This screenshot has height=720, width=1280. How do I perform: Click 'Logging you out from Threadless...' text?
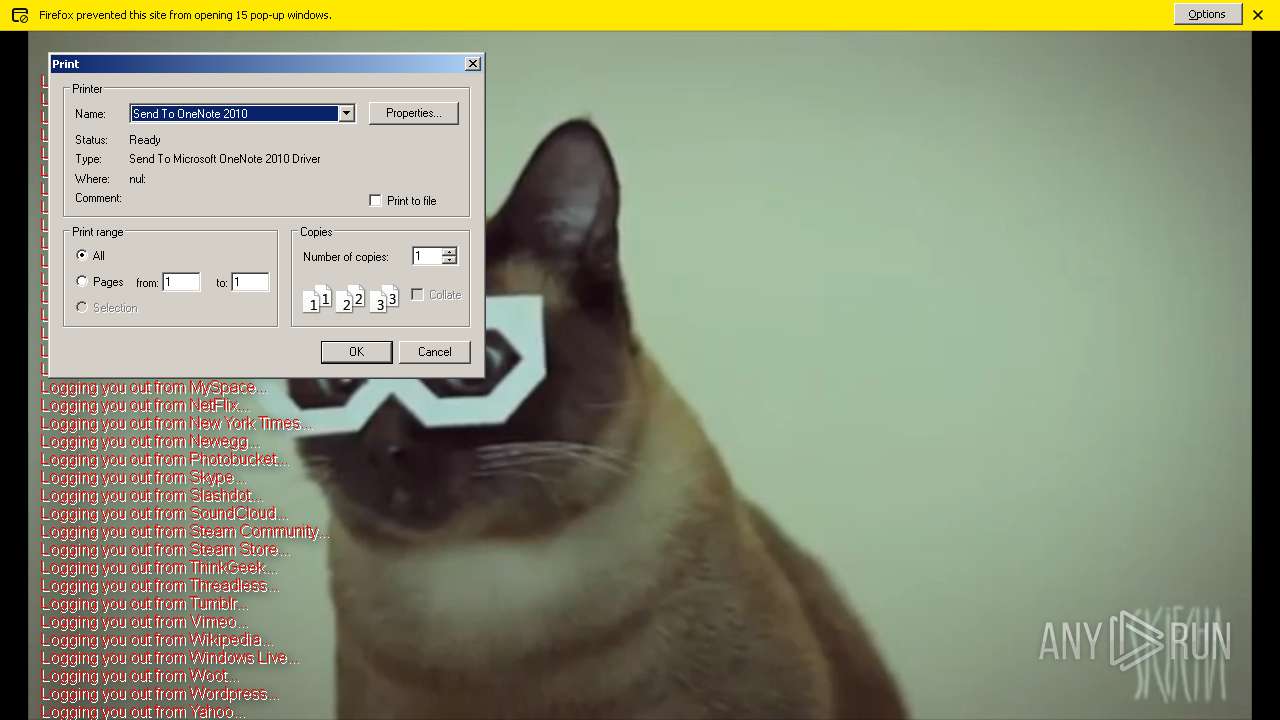(x=160, y=585)
